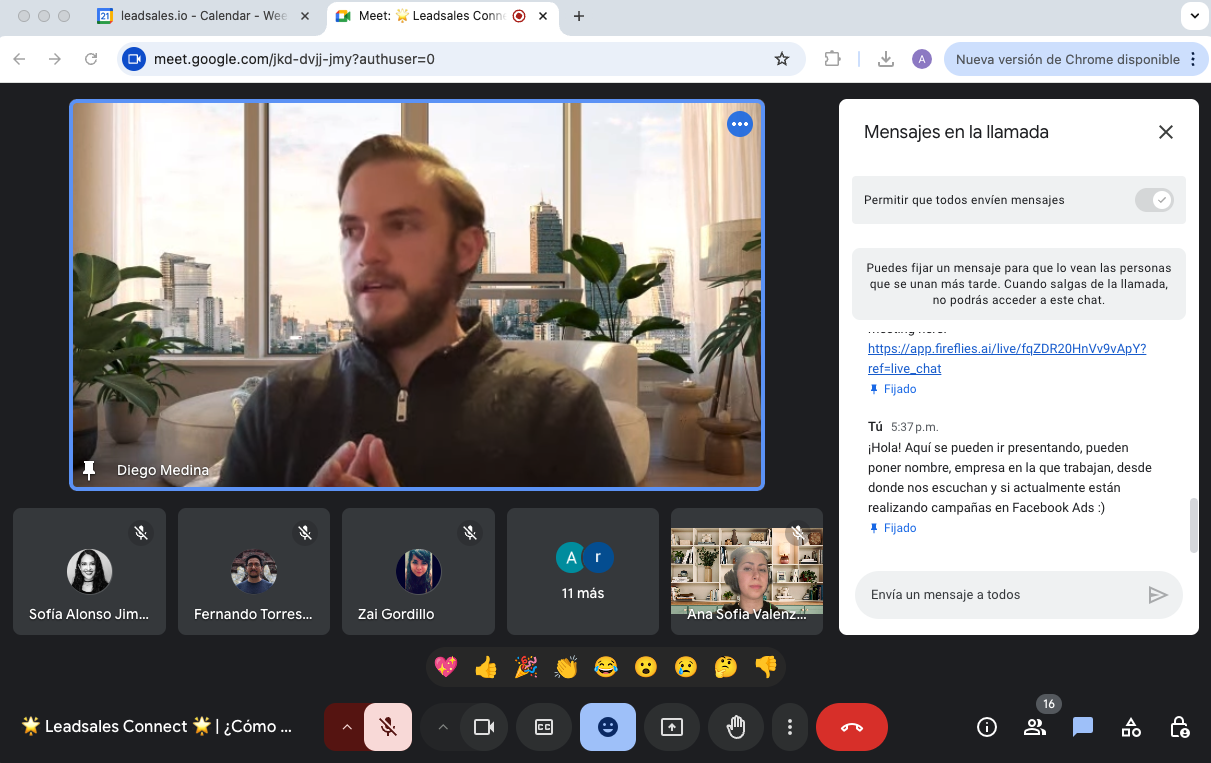Open host controls lock icon
This screenshot has width=1211, height=763.
coord(1179,727)
